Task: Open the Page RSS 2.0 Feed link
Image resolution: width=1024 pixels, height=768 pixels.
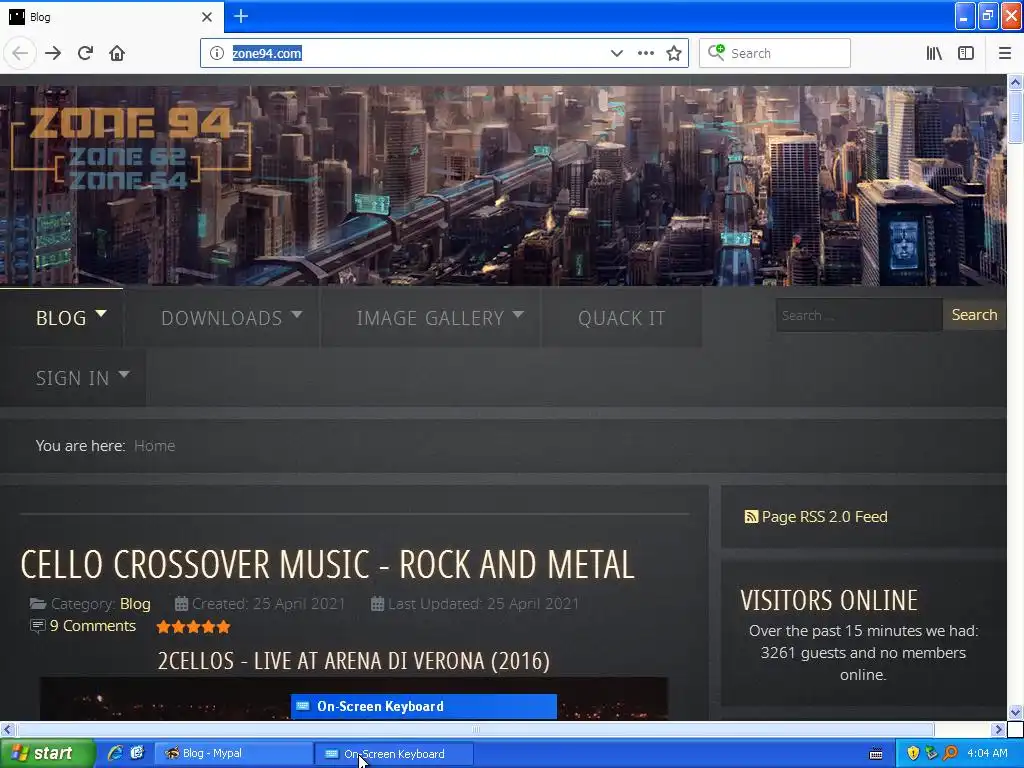Action: click(824, 517)
